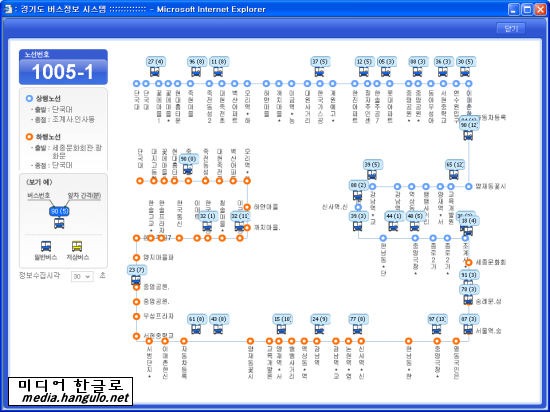
Task: Select the bus icon labeled 00 (2)
Action: 357,195
